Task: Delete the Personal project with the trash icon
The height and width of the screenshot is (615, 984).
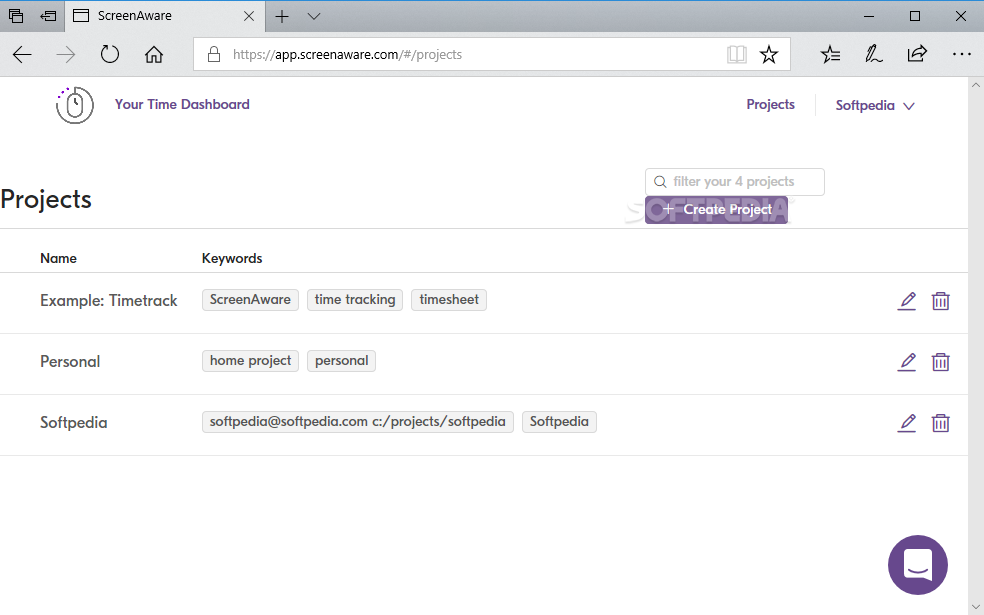Action: coord(940,362)
